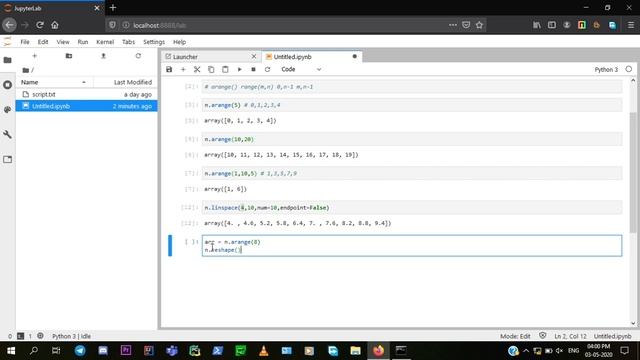Insert a cell below with plus icon
The image size is (640, 360).
click(x=183, y=69)
